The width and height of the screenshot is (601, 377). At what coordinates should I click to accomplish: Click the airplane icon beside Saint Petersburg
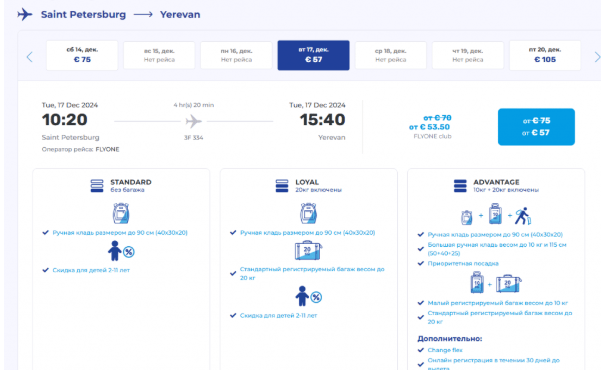25,15
